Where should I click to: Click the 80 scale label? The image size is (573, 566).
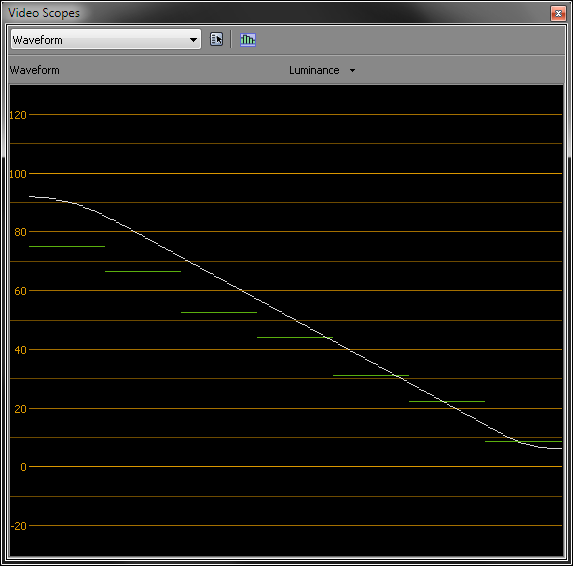pos(20,232)
